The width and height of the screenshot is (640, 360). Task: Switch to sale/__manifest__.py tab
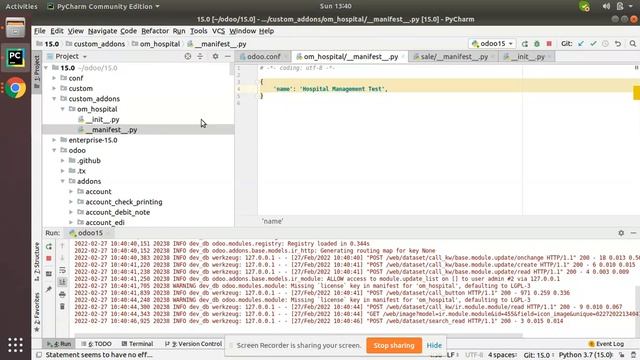pyautogui.click(x=454, y=57)
